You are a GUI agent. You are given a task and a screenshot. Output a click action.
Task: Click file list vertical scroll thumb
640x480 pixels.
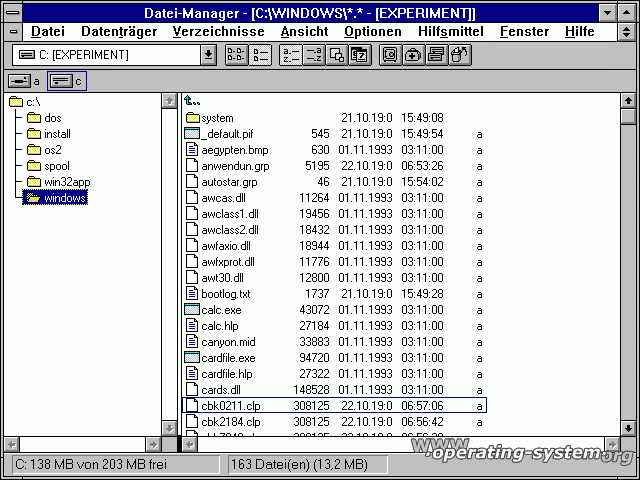coord(628,116)
